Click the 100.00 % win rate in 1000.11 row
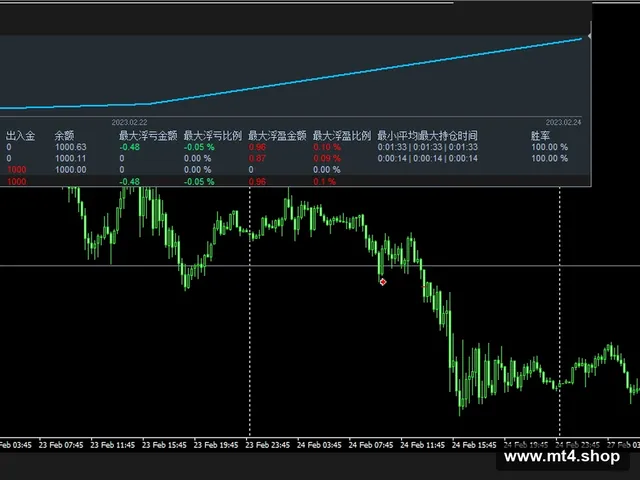Image resolution: width=640 pixels, height=480 pixels. 549,158
